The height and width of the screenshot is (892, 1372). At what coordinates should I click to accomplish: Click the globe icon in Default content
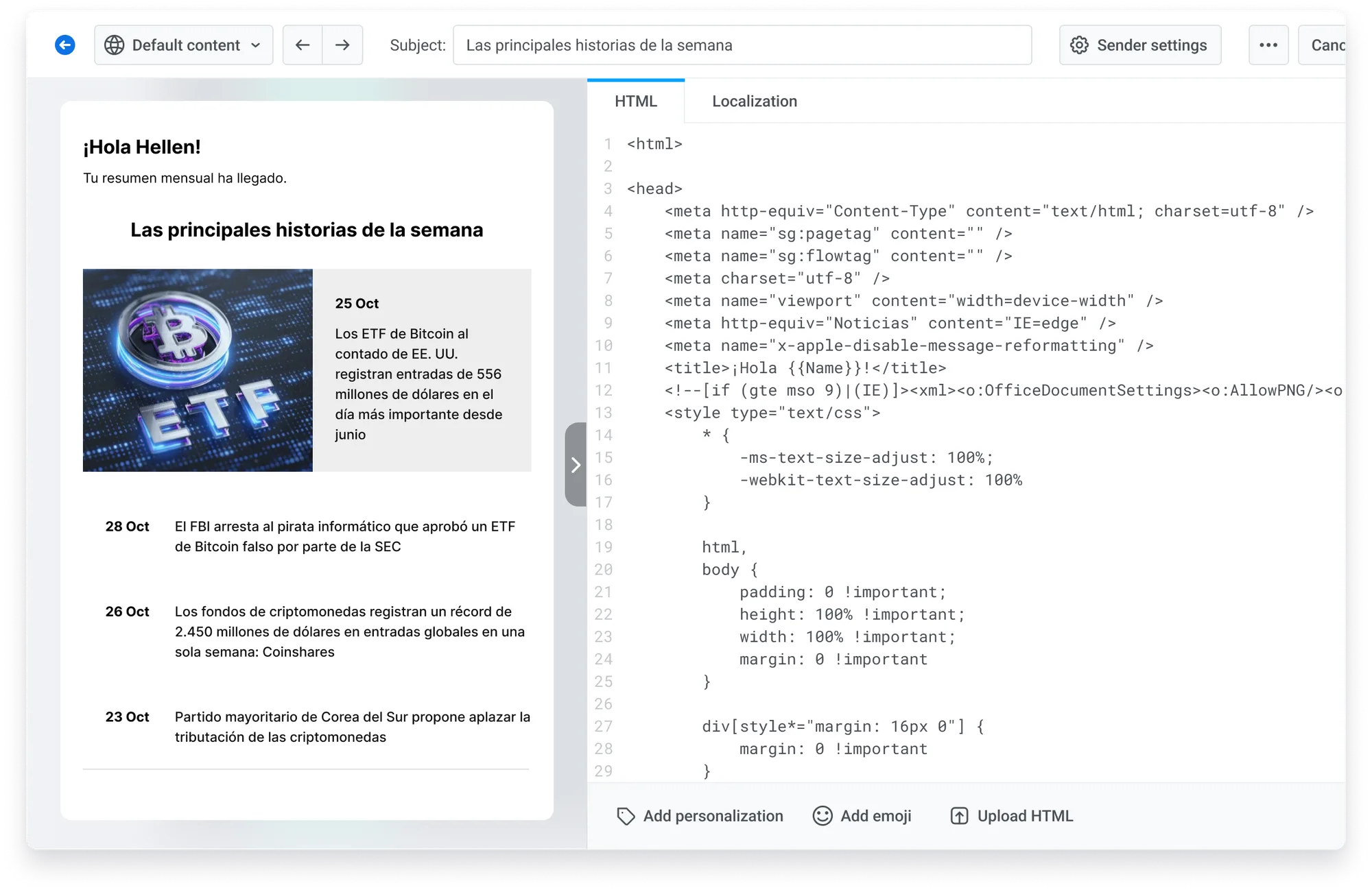[115, 45]
